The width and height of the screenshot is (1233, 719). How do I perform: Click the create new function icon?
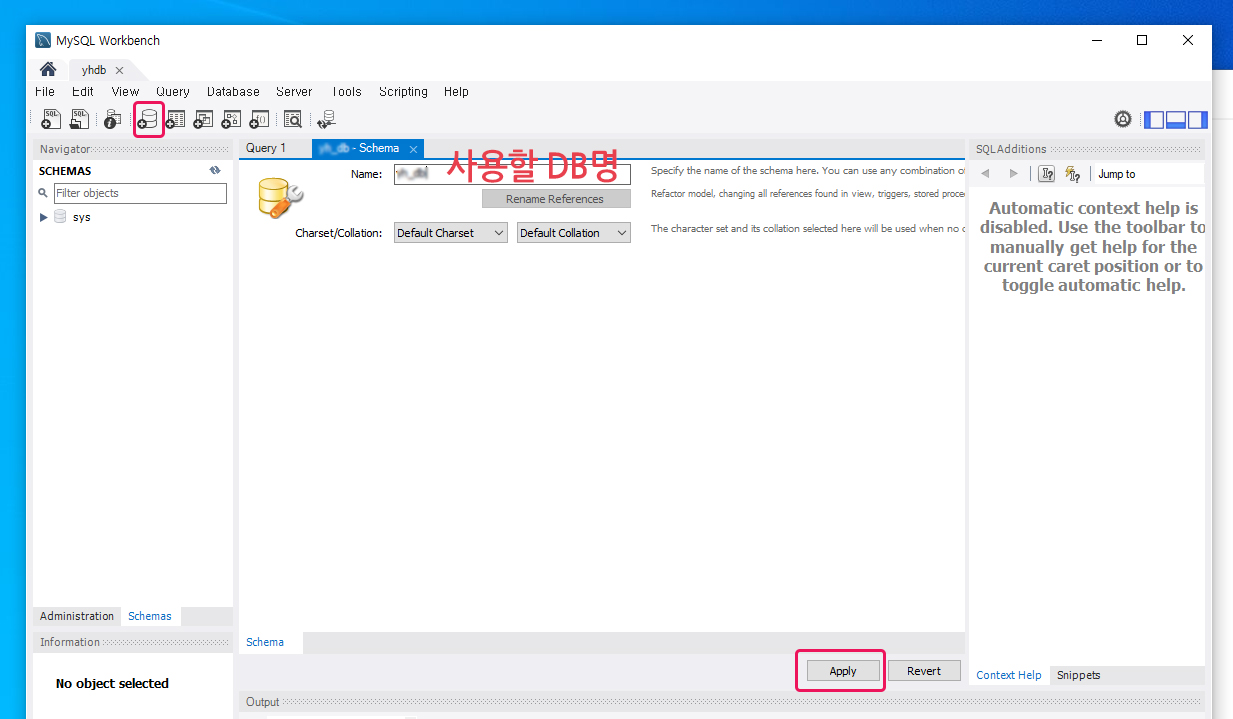click(259, 120)
